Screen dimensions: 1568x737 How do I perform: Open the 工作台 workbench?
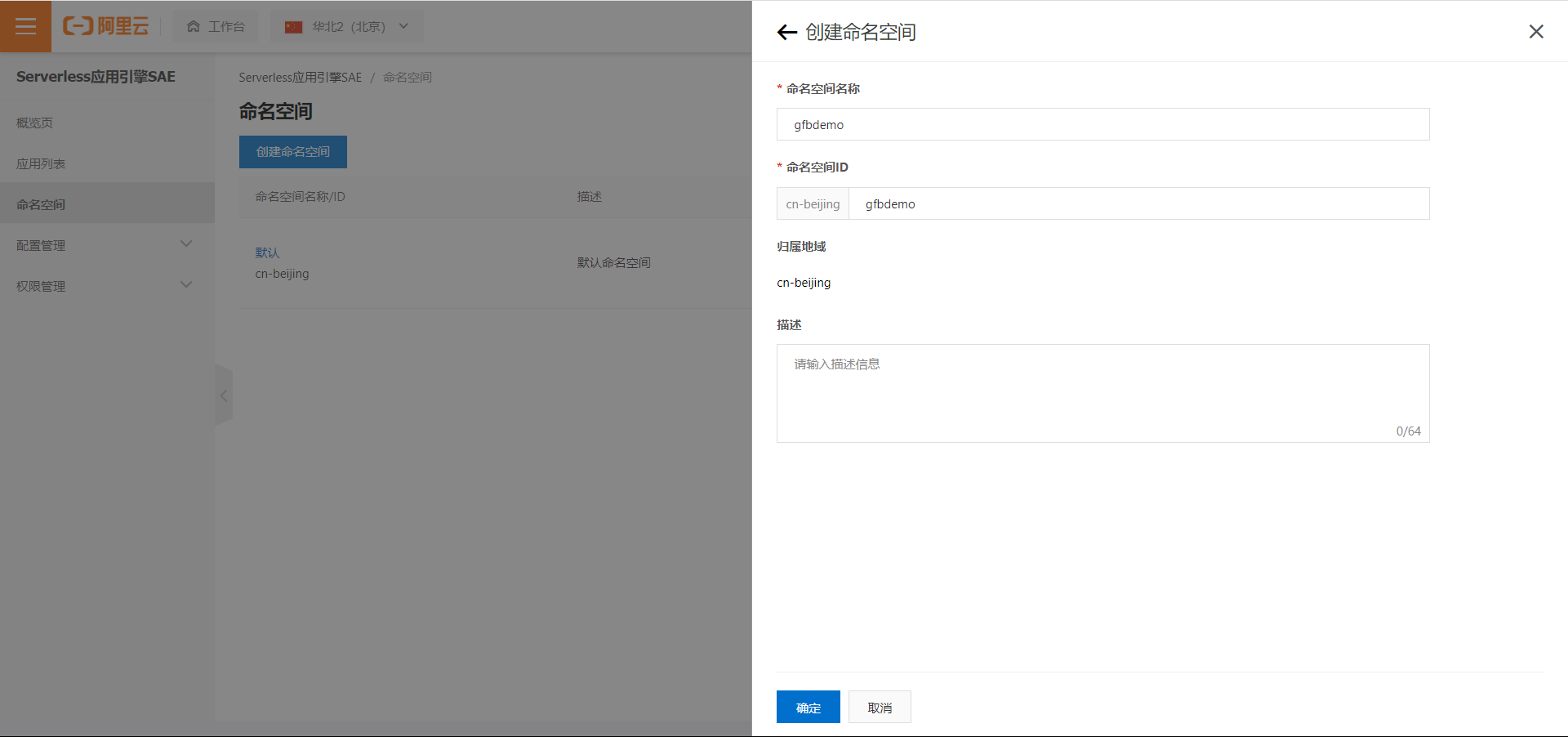[216, 25]
